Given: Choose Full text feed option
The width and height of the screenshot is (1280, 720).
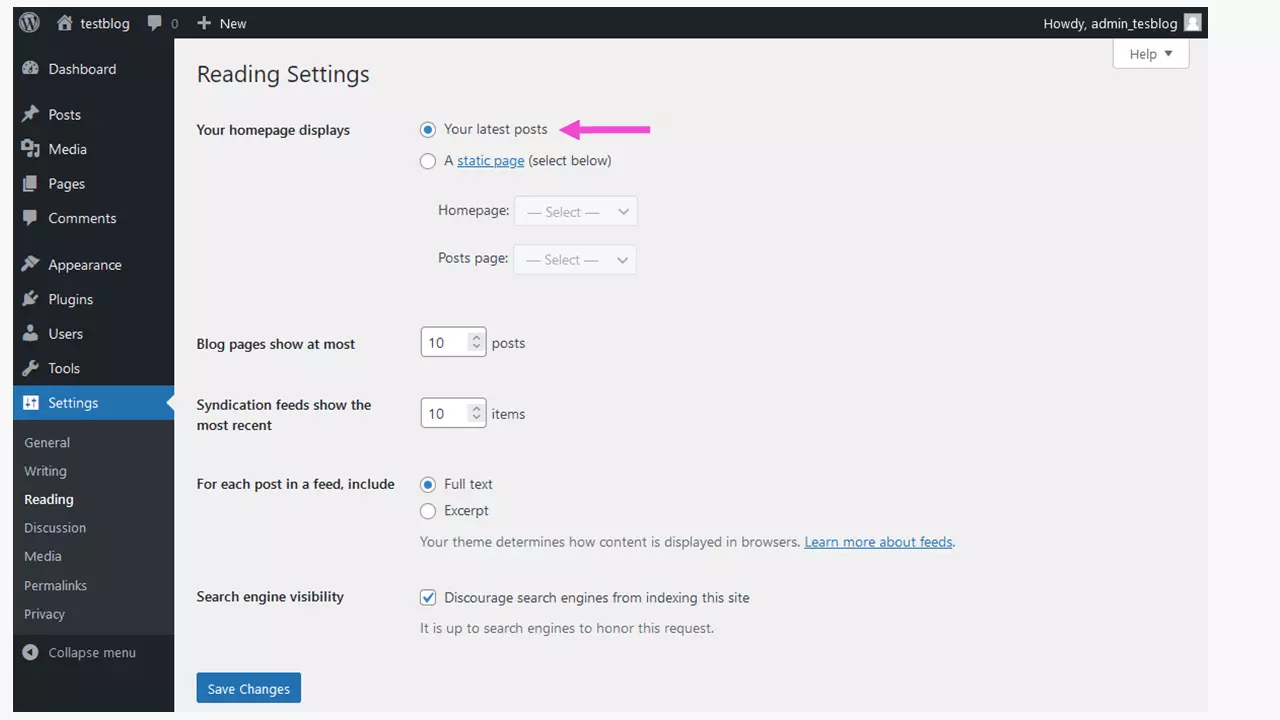Looking at the screenshot, I should tap(428, 484).
